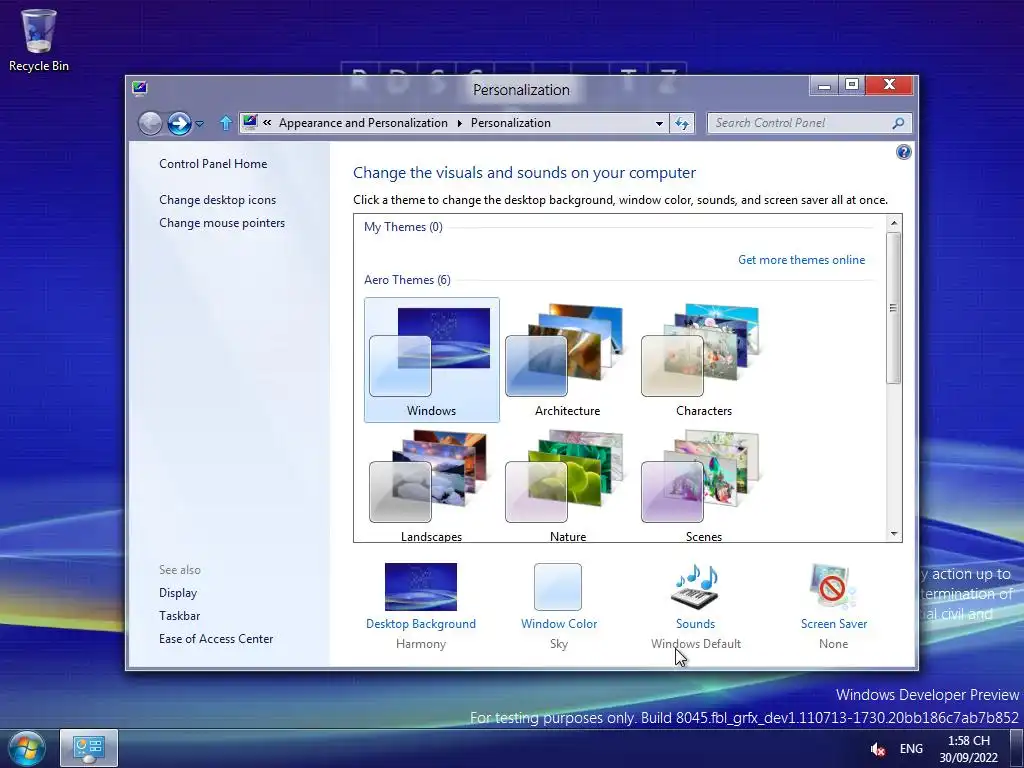
Task: Click the theme list scrollbar thumb
Action: point(894,308)
